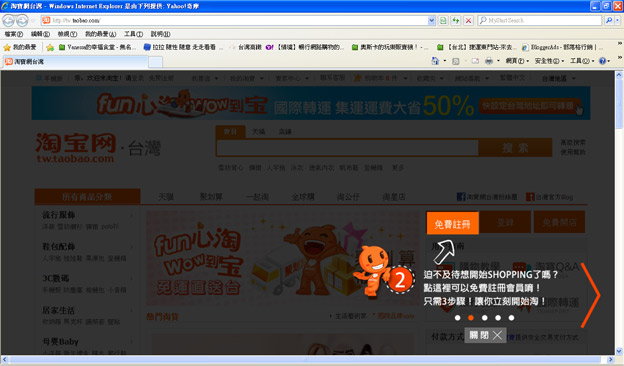Click the Compatibility View icon beside the address bar
The width and height of the screenshot is (624, 366).
coord(443,20)
